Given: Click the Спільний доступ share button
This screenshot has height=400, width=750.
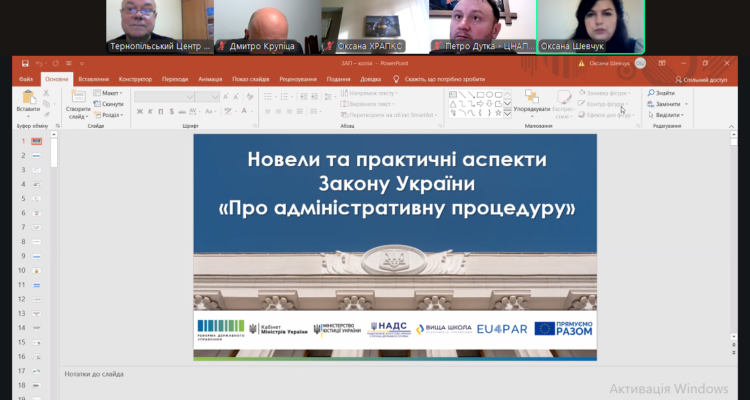Looking at the screenshot, I should pyautogui.click(x=703, y=78).
